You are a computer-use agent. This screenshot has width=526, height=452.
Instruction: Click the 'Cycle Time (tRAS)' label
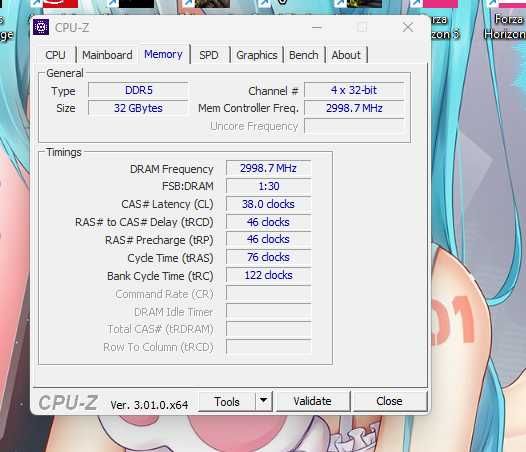(170, 258)
